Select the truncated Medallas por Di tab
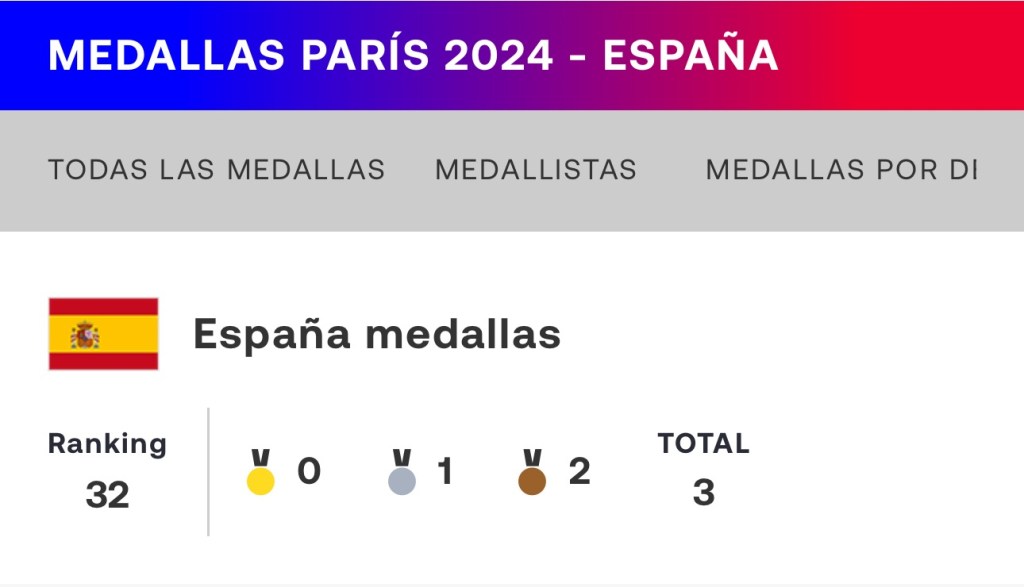Image resolution: width=1024 pixels, height=587 pixels. (x=841, y=170)
